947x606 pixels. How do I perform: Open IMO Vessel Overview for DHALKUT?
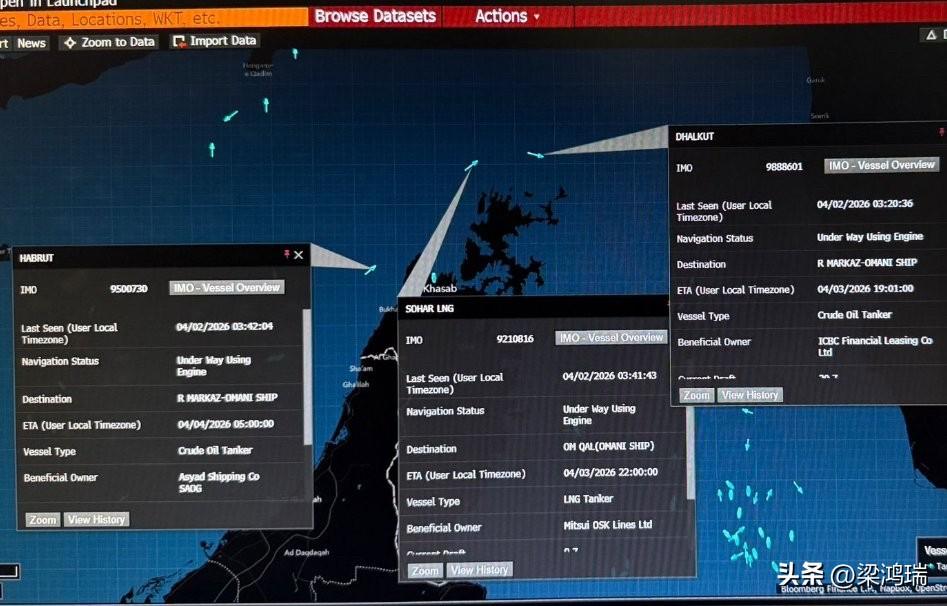click(881, 165)
